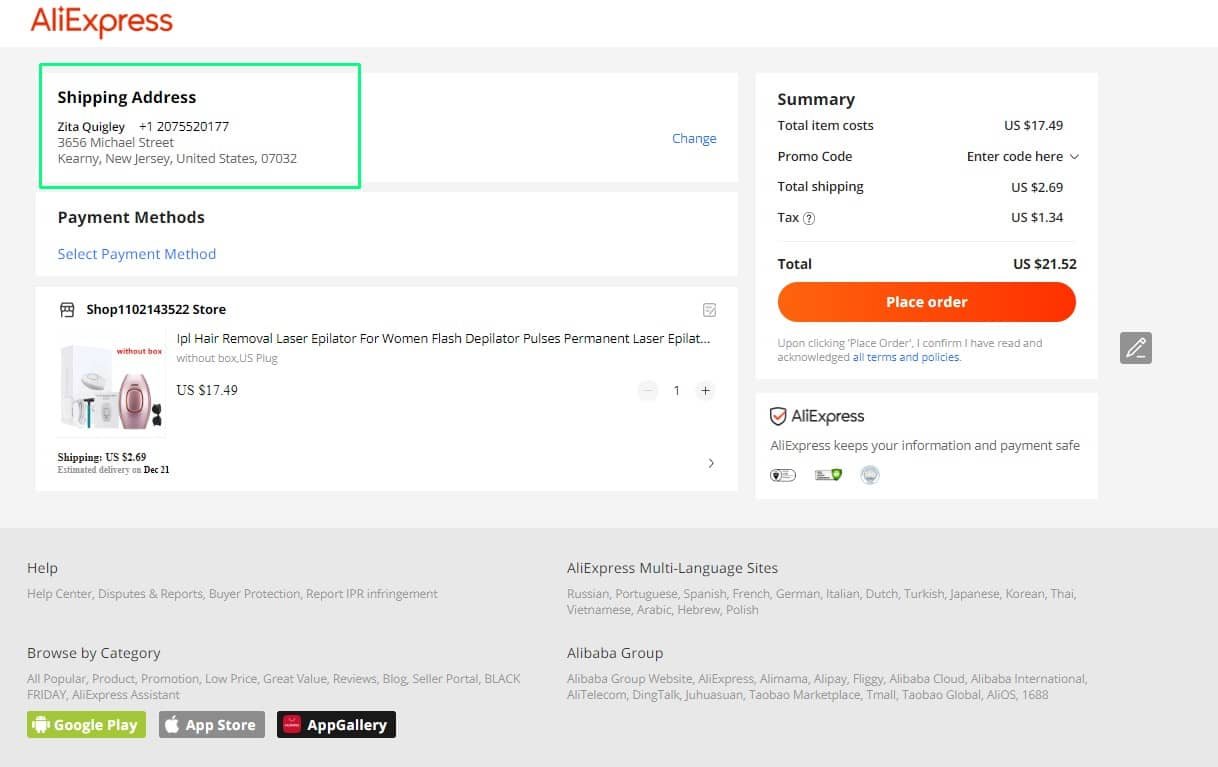
Task: Click the store icon beside Shop1102143522 Store
Action: tap(67, 310)
